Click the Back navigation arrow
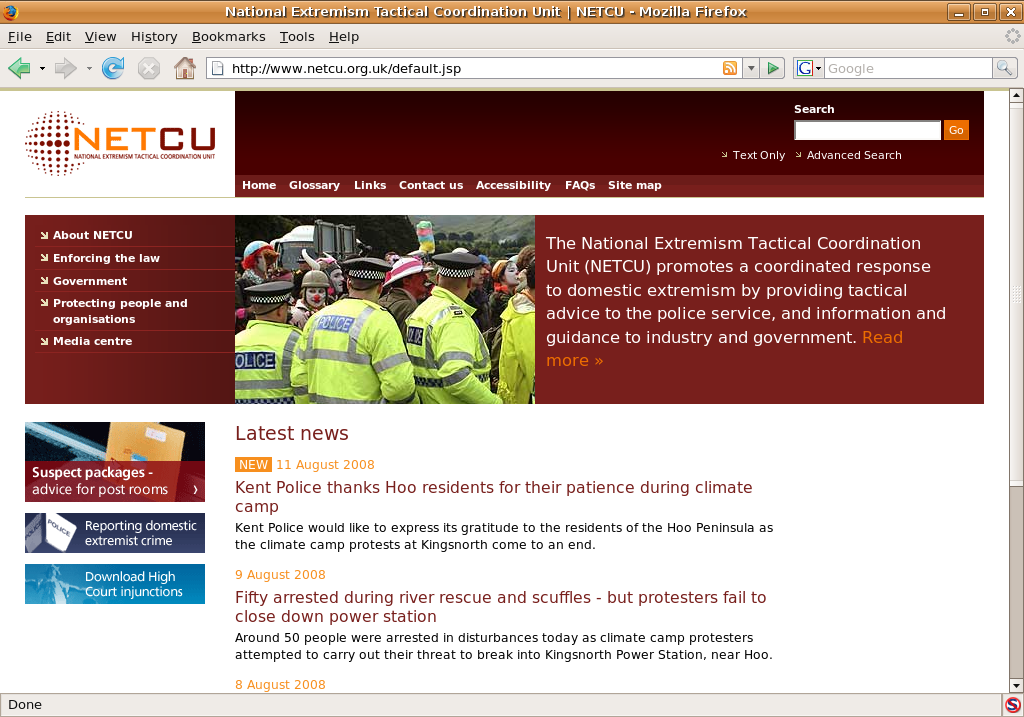Image resolution: width=1024 pixels, height=717 pixels. pos(19,68)
